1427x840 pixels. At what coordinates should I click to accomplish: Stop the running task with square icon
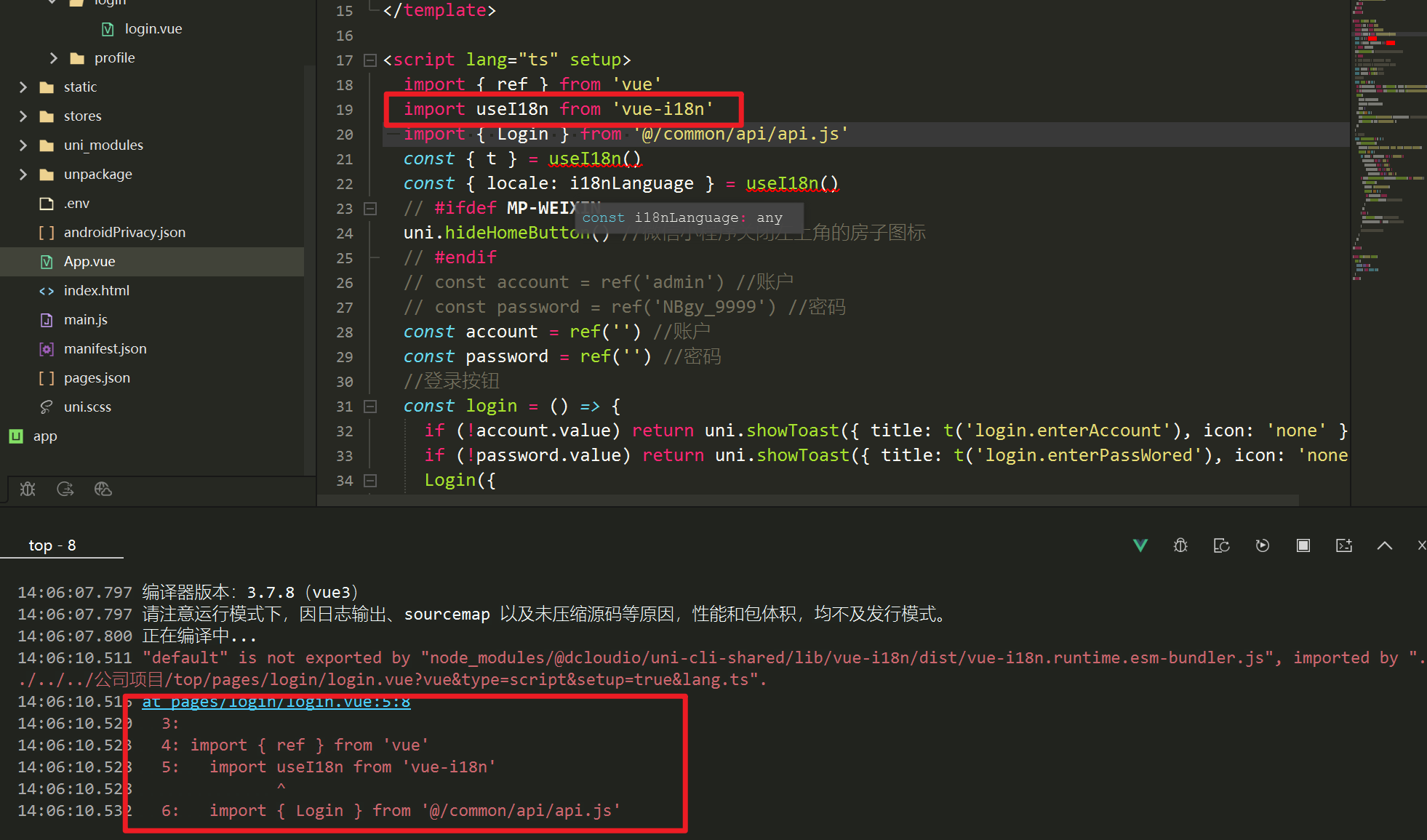point(1303,545)
